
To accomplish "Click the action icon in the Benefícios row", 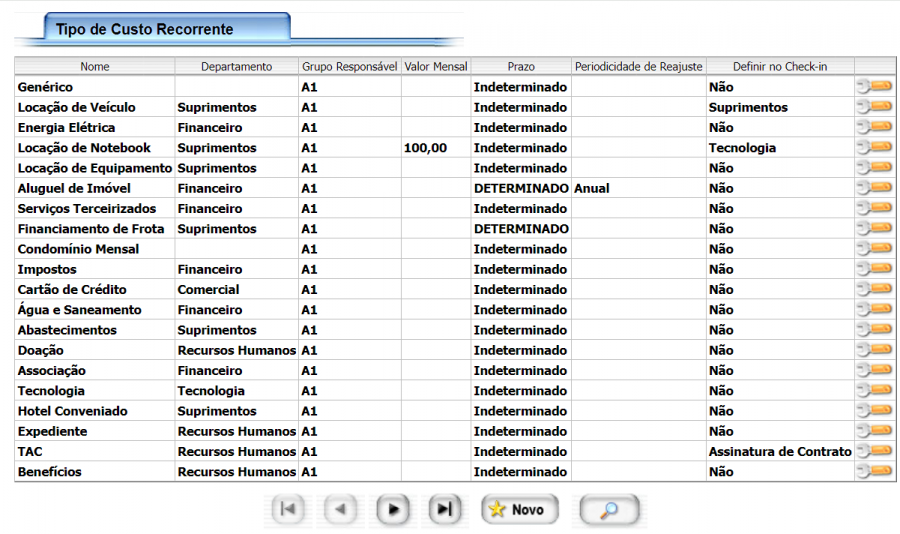I will tap(875, 472).
